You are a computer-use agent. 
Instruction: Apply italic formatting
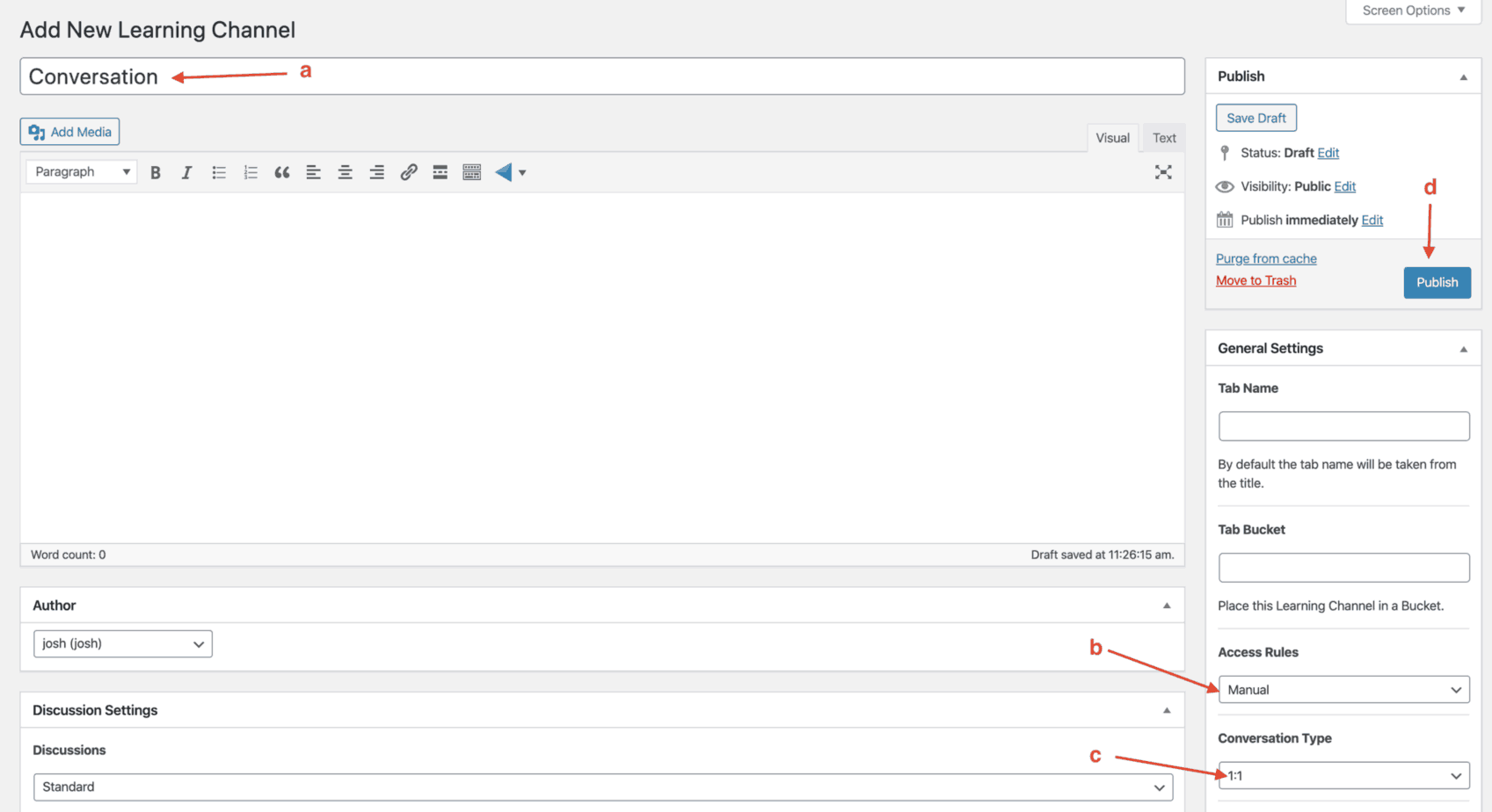[186, 172]
